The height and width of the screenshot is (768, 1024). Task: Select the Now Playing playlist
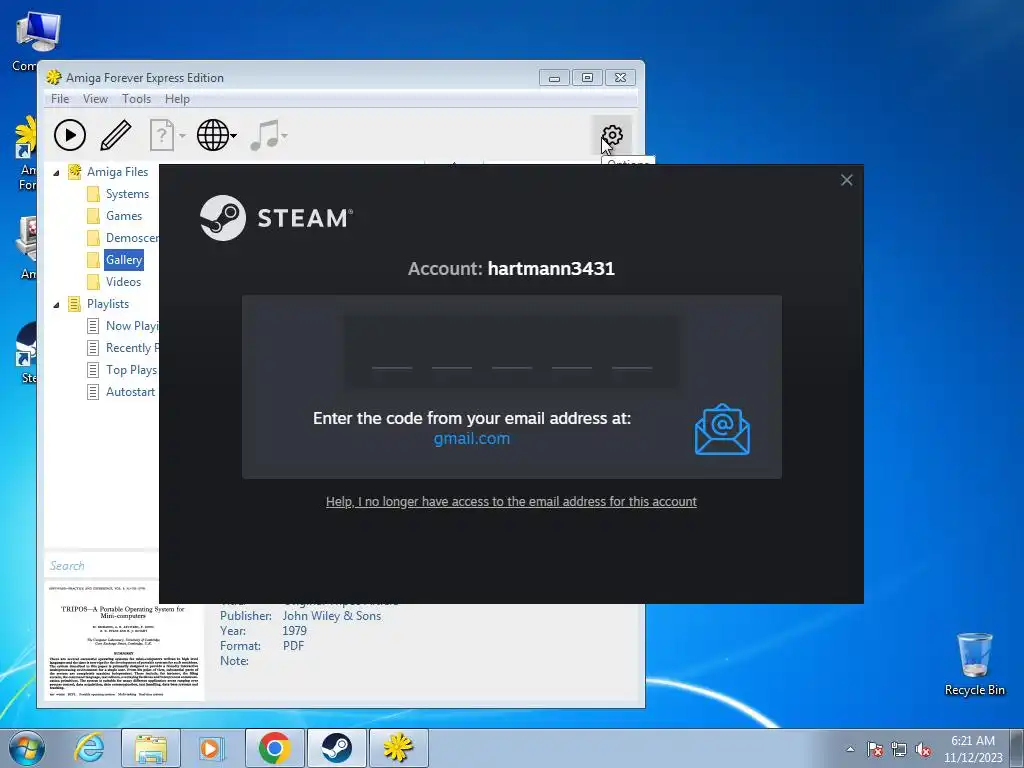pos(132,326)
